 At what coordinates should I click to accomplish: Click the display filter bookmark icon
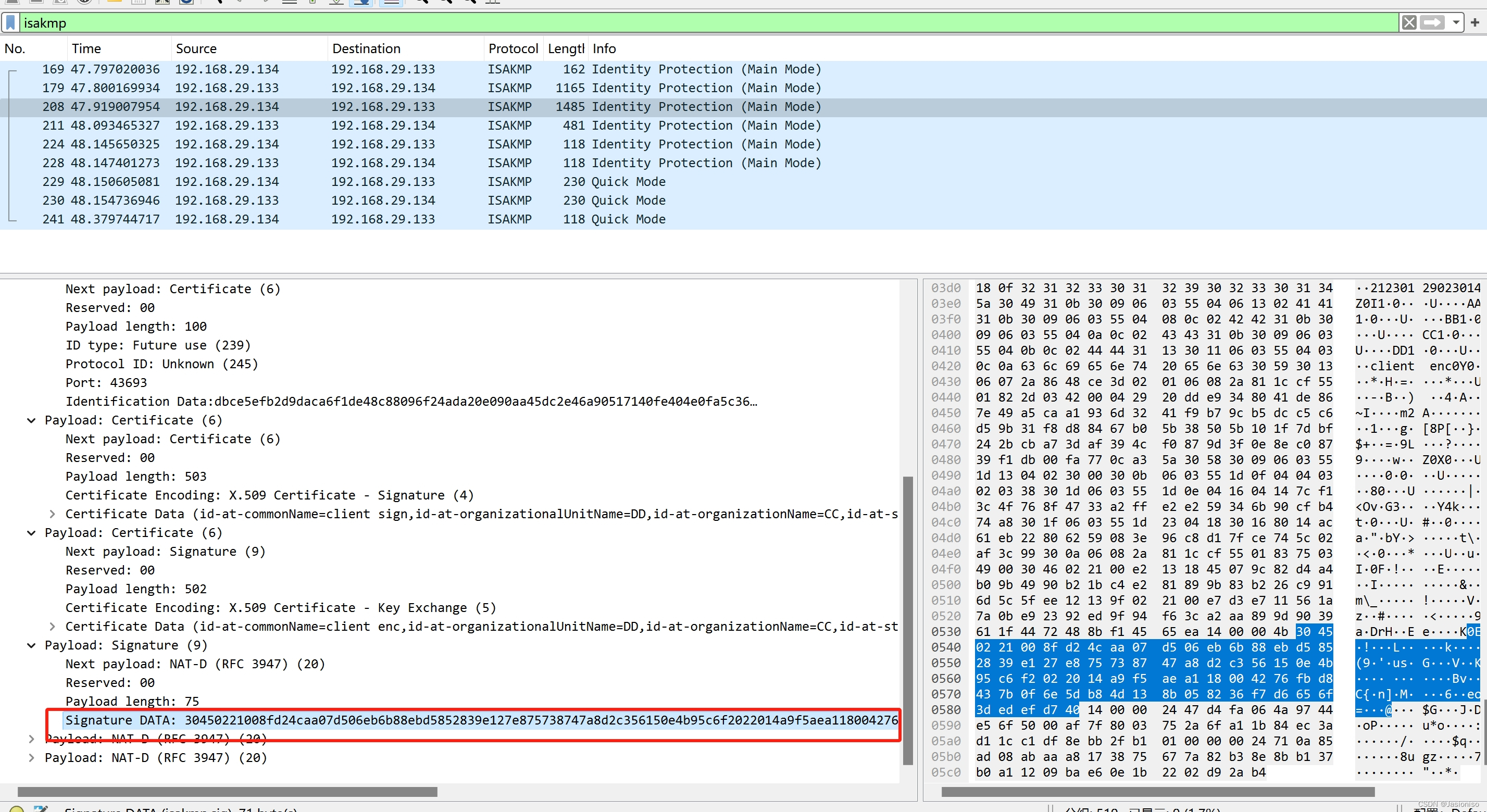(10, 22)
